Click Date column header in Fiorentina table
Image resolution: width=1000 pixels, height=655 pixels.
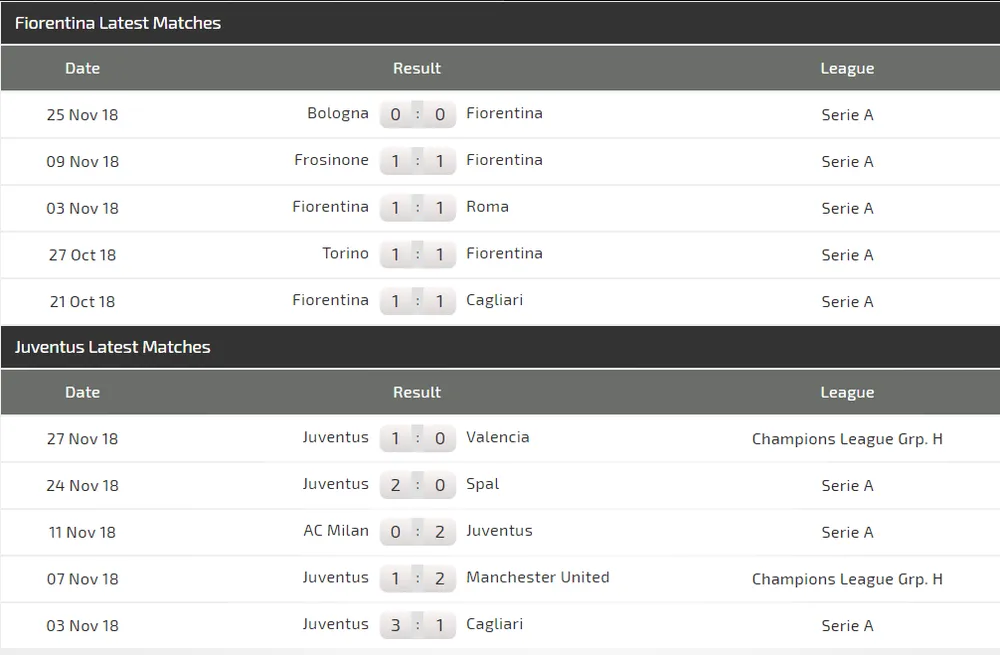click(82, 68)
